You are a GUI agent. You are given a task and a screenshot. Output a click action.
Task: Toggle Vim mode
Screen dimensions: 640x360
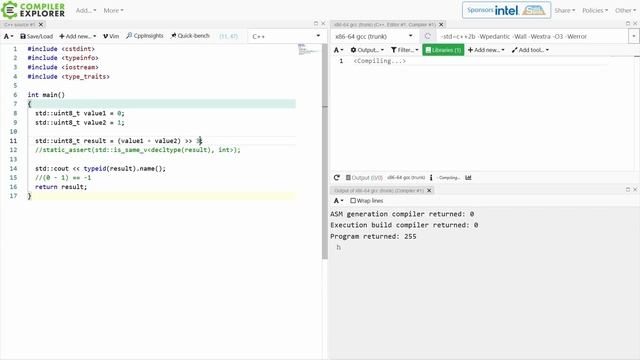pos(111,36)
